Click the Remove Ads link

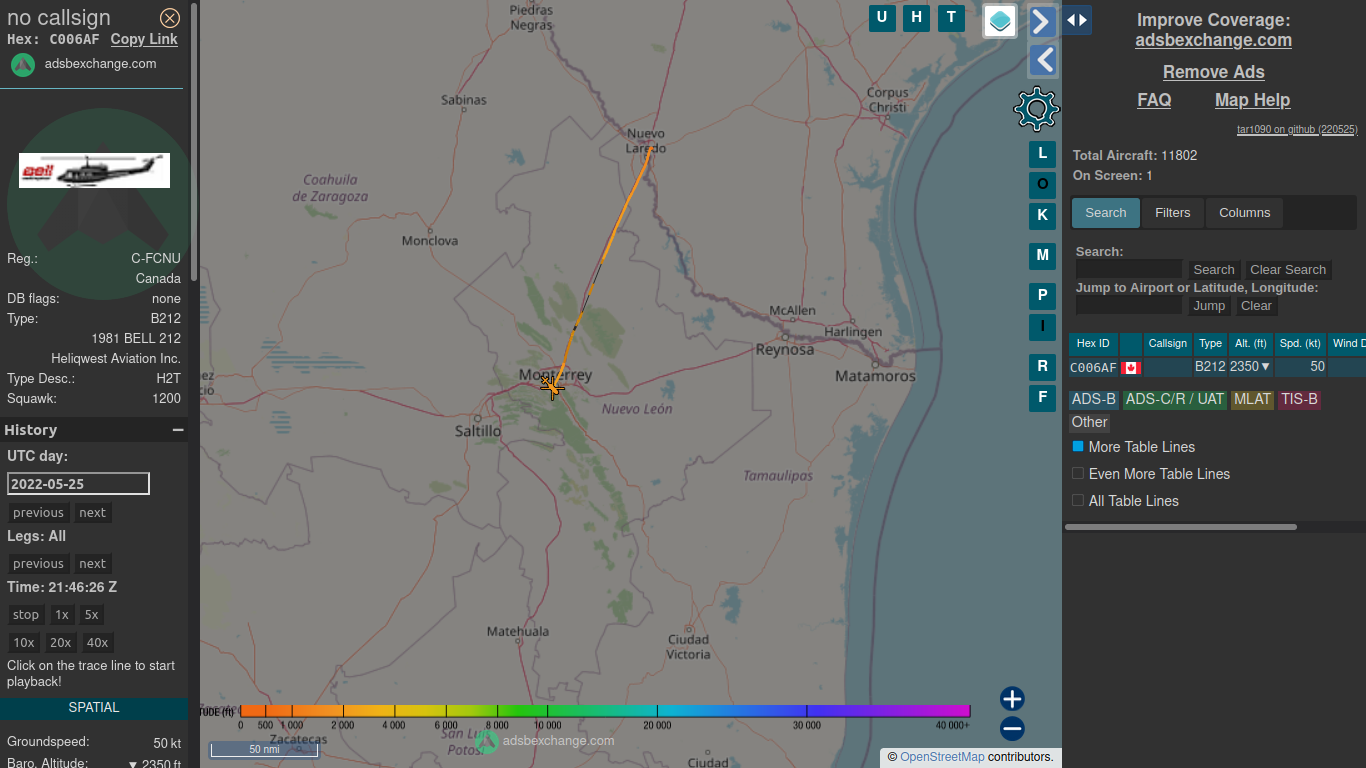click(1213, 72)
